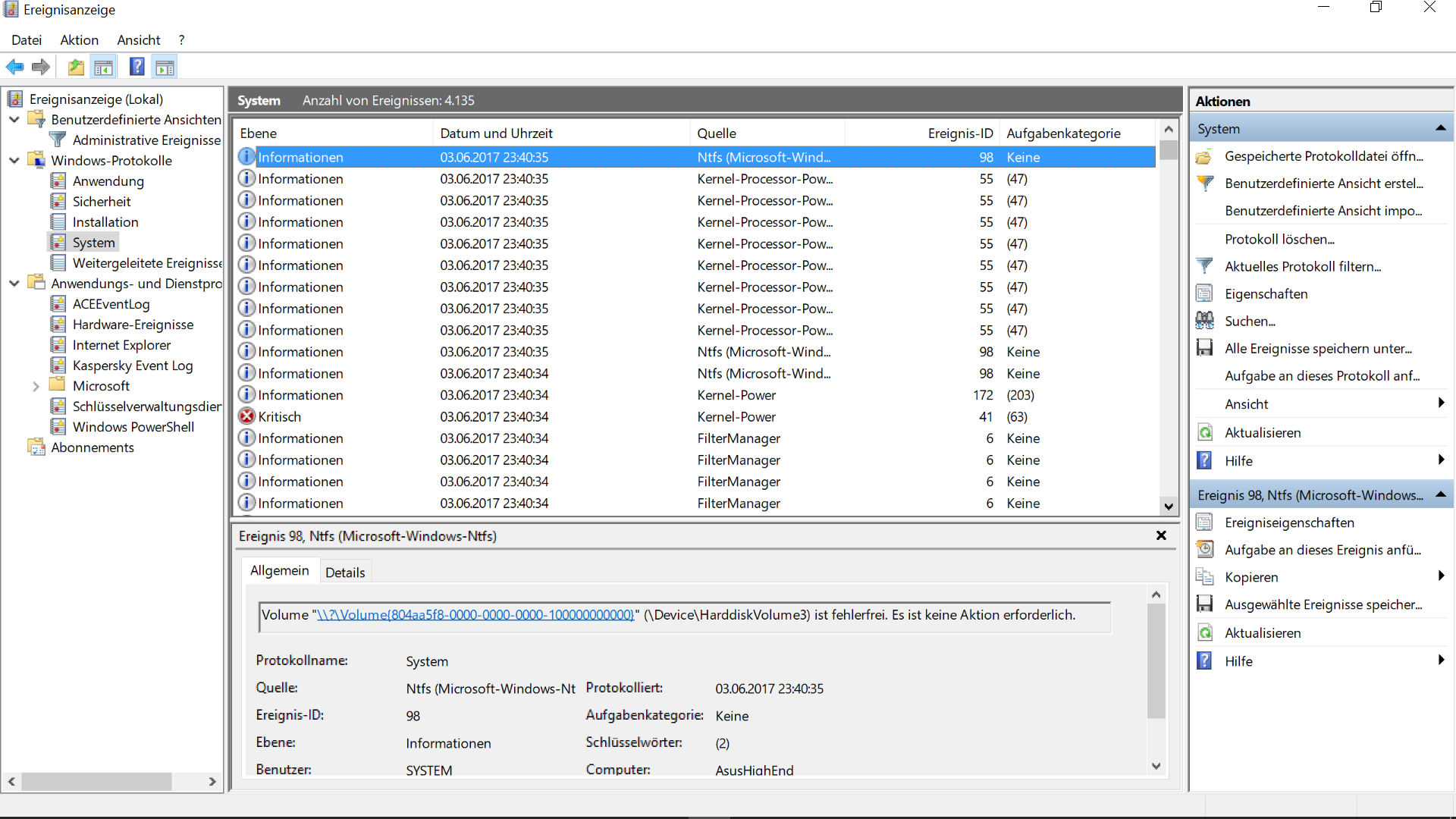This screenshot has width=1456, height=819.
Task: Click the blue help question mark toolbar icon
Action: click(x=136, y=67)
